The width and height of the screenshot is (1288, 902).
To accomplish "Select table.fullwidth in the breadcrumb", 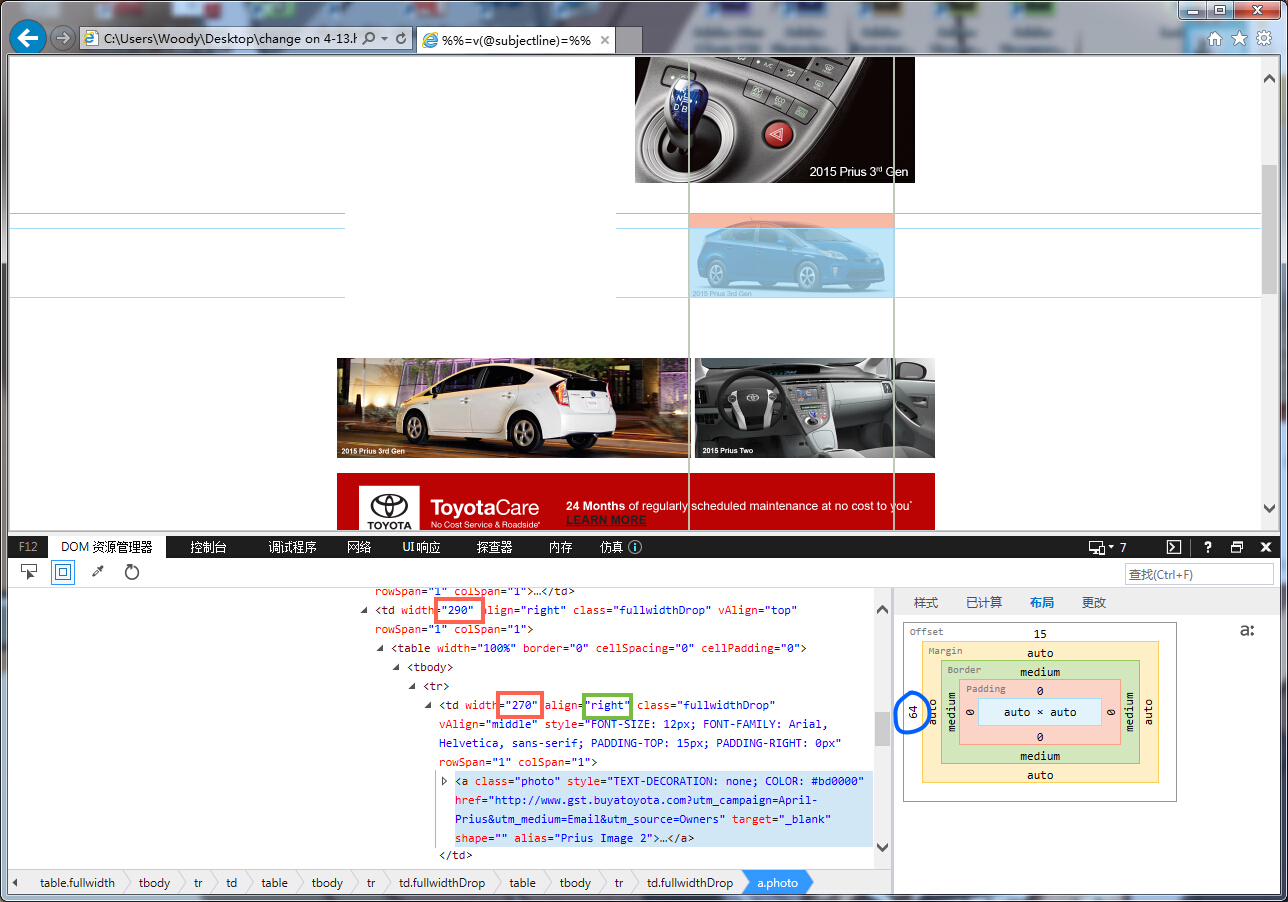I will (77, 883).
